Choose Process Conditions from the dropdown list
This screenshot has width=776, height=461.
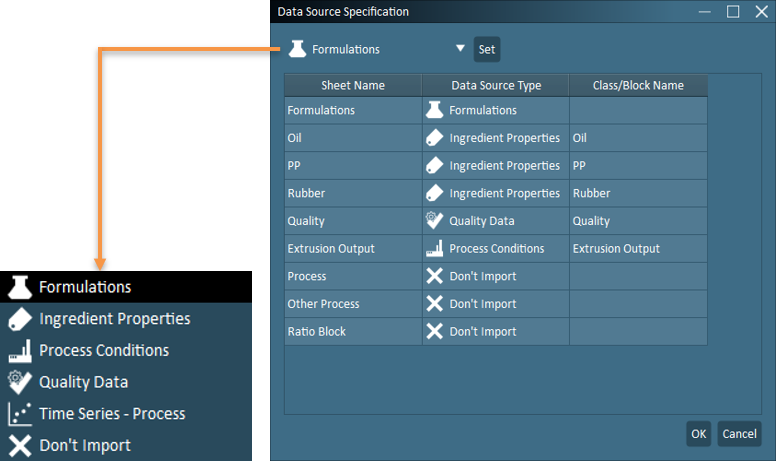pos(126,350)
